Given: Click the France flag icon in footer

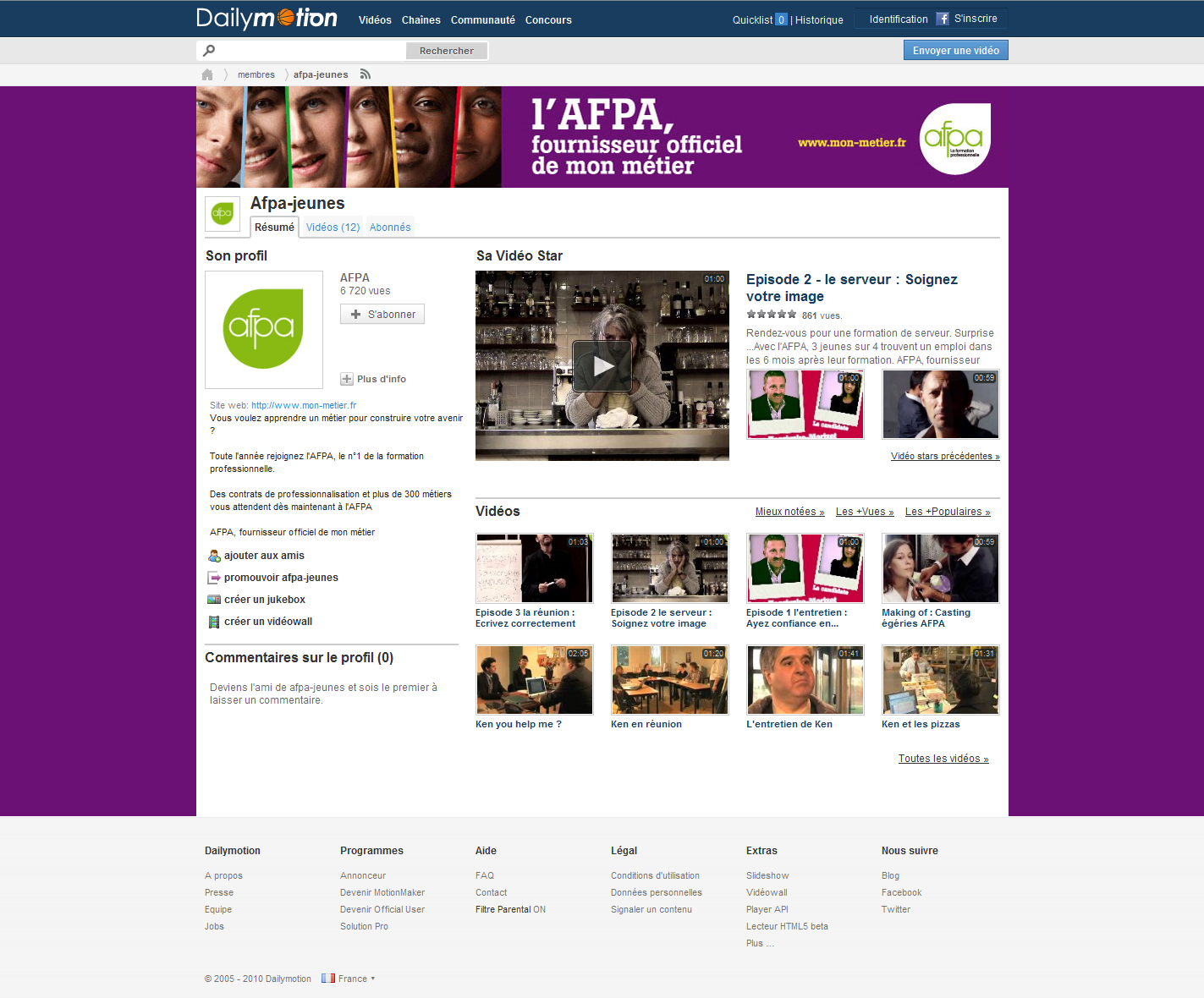Looking at the screenshot, I should [328, 979].
